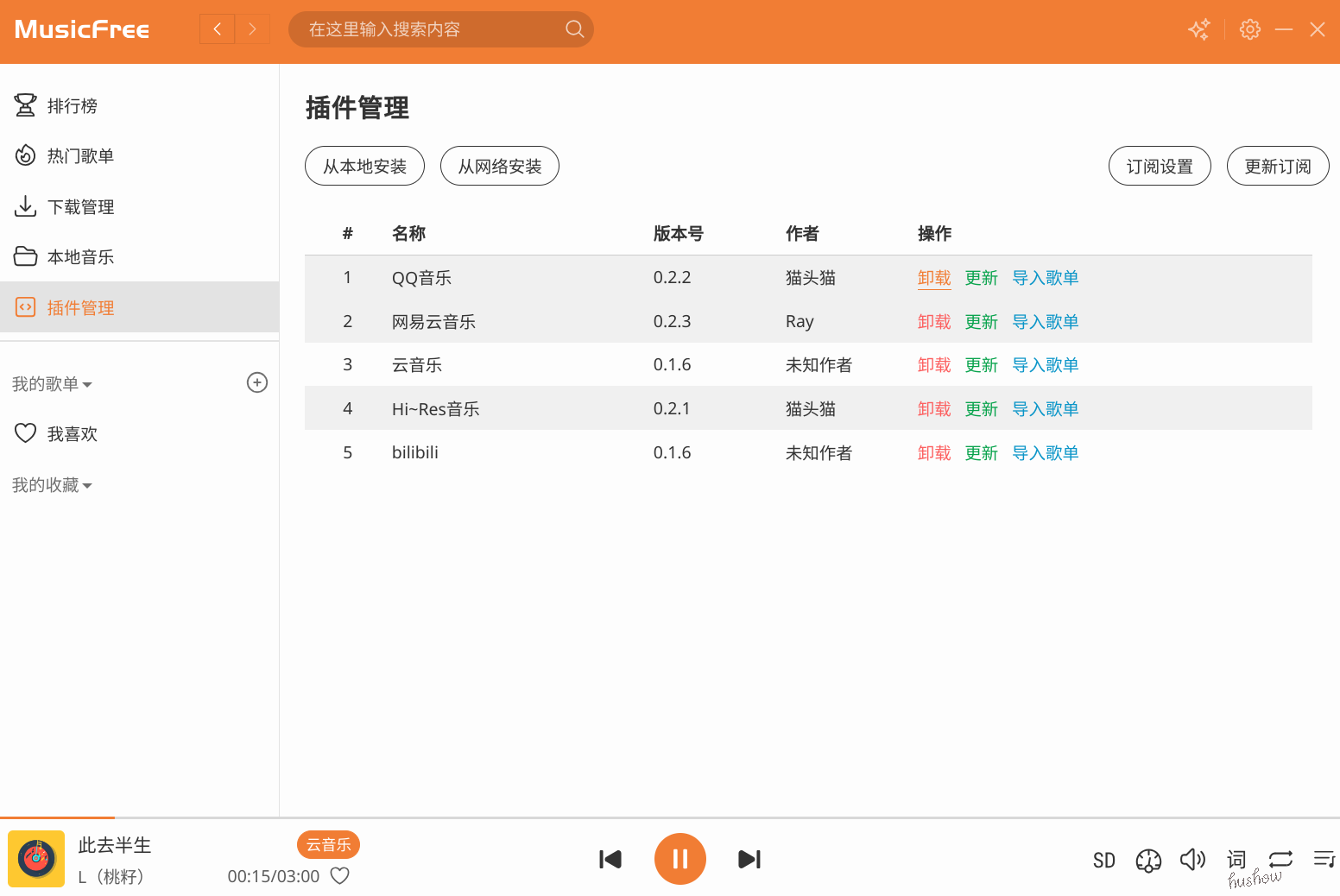This screenshot has height=896, width=1340.
Task: Open 排行榜 in the sidebar
Action: [139, 105]
